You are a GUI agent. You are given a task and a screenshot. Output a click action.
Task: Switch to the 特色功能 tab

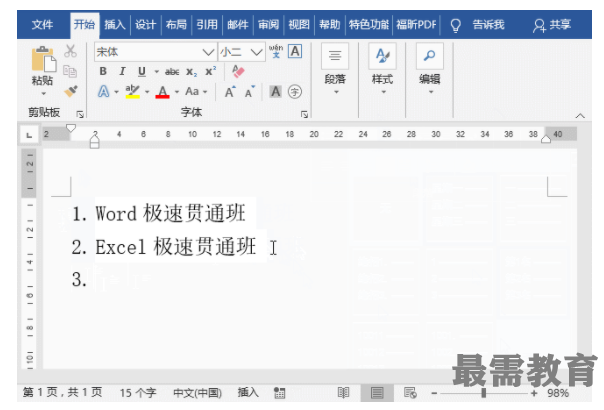click(x=369, y=25)
